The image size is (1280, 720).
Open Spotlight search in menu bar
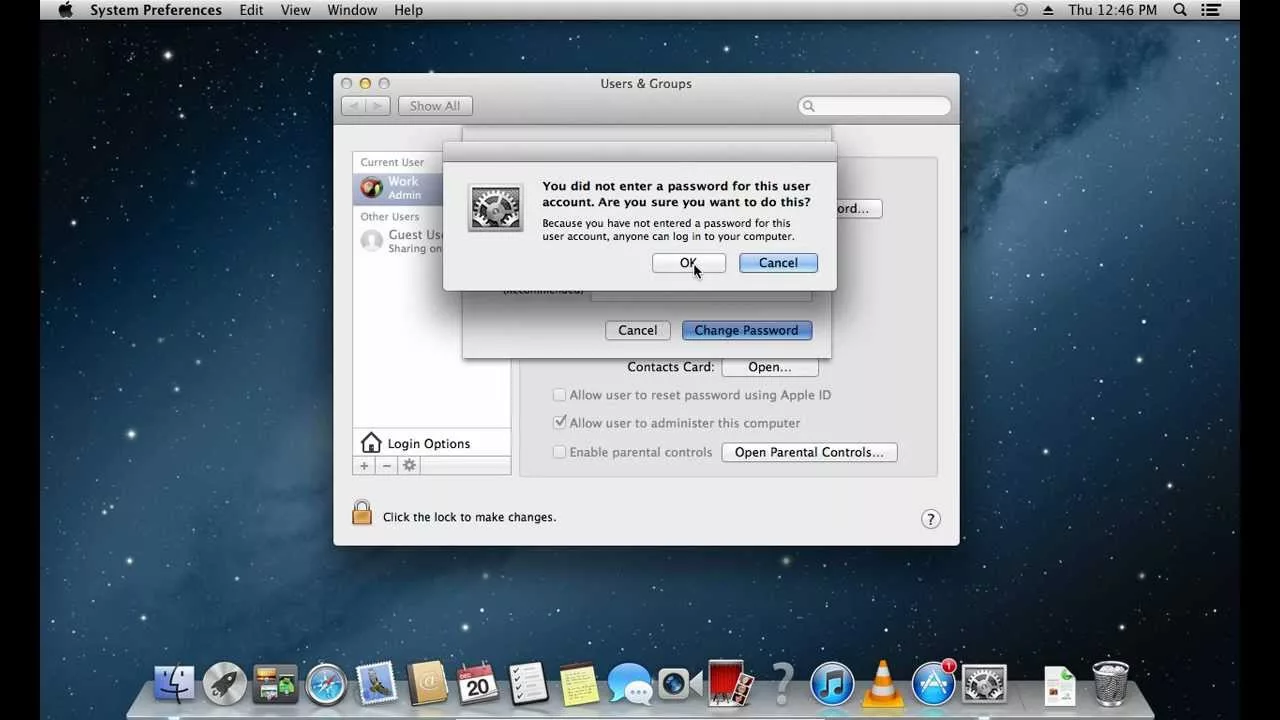point(1180,10)
